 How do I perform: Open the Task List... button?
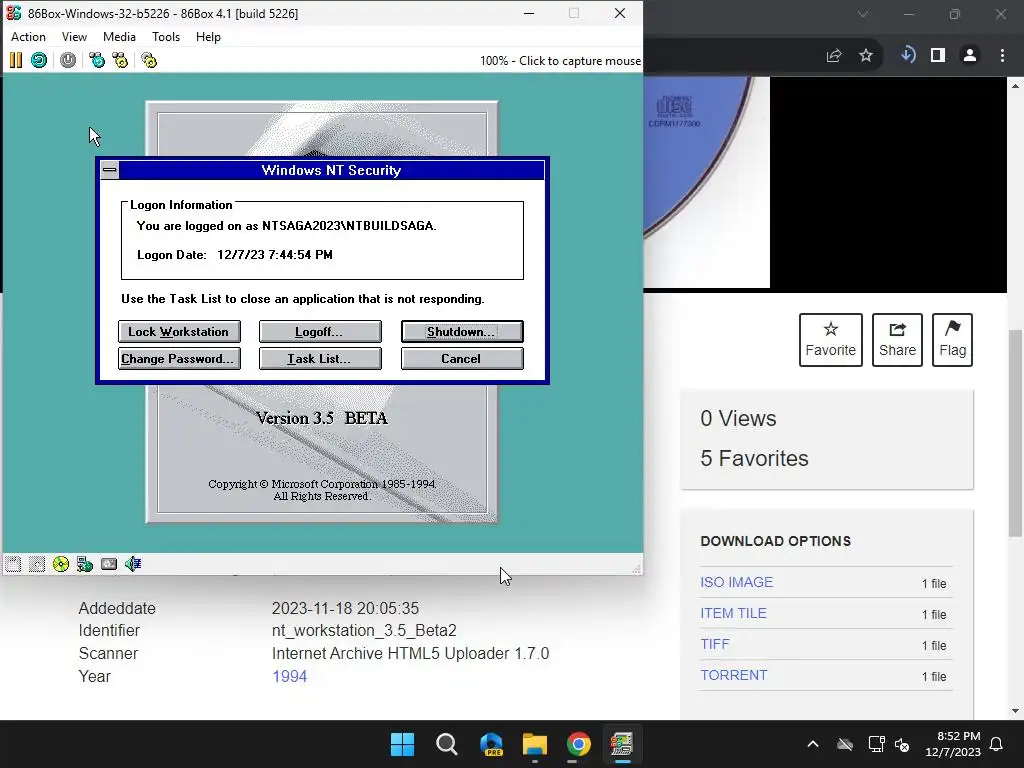pos(320,359)
